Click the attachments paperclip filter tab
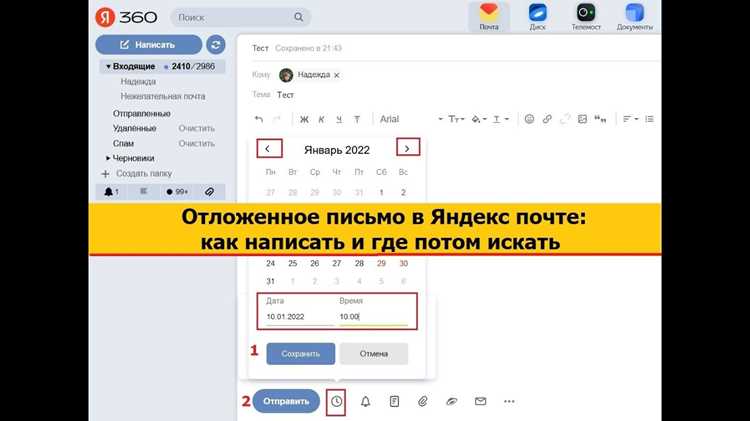 [x=210, y=192]
